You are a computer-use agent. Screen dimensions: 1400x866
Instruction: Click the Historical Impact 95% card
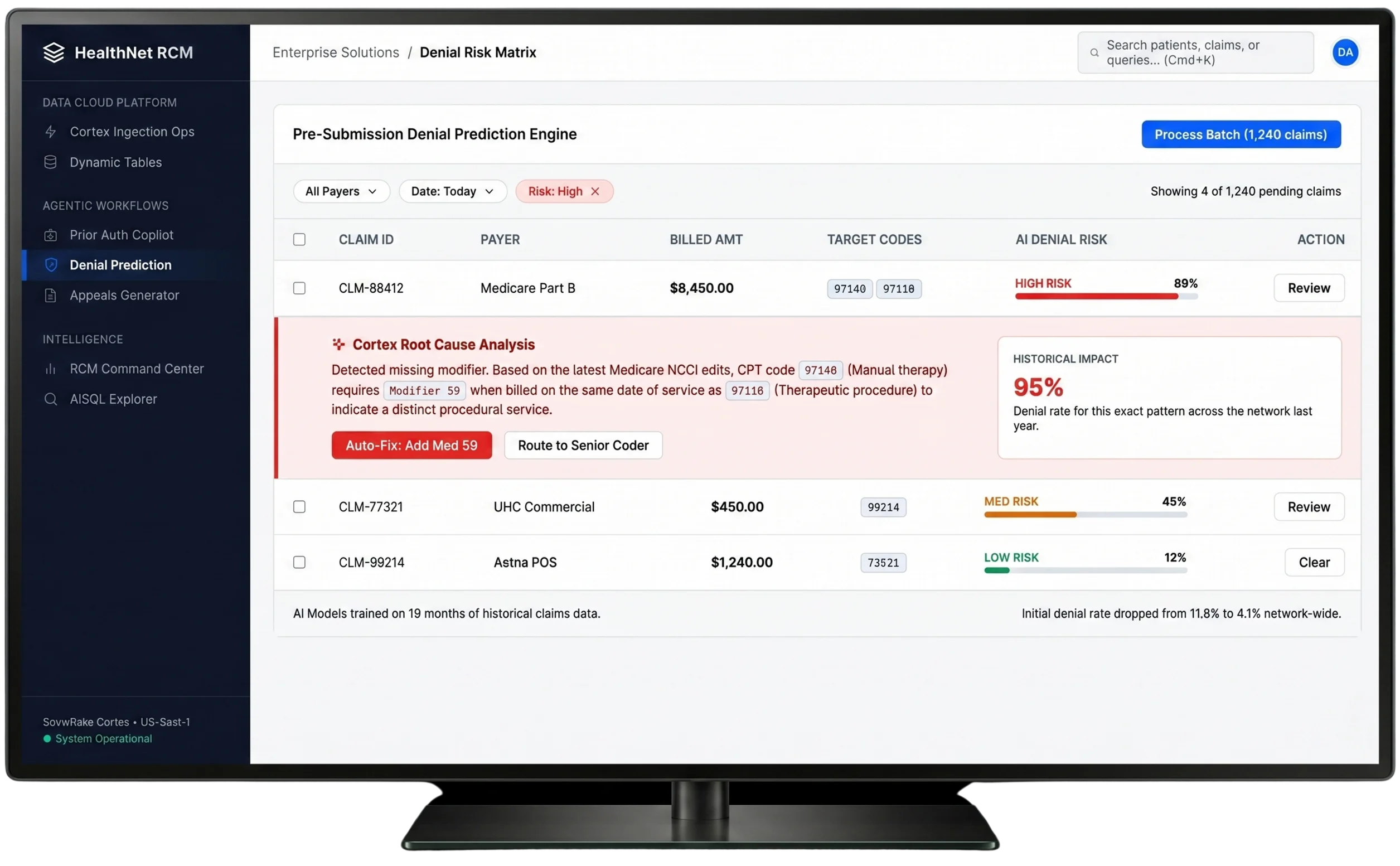(x=1169, y=398)
